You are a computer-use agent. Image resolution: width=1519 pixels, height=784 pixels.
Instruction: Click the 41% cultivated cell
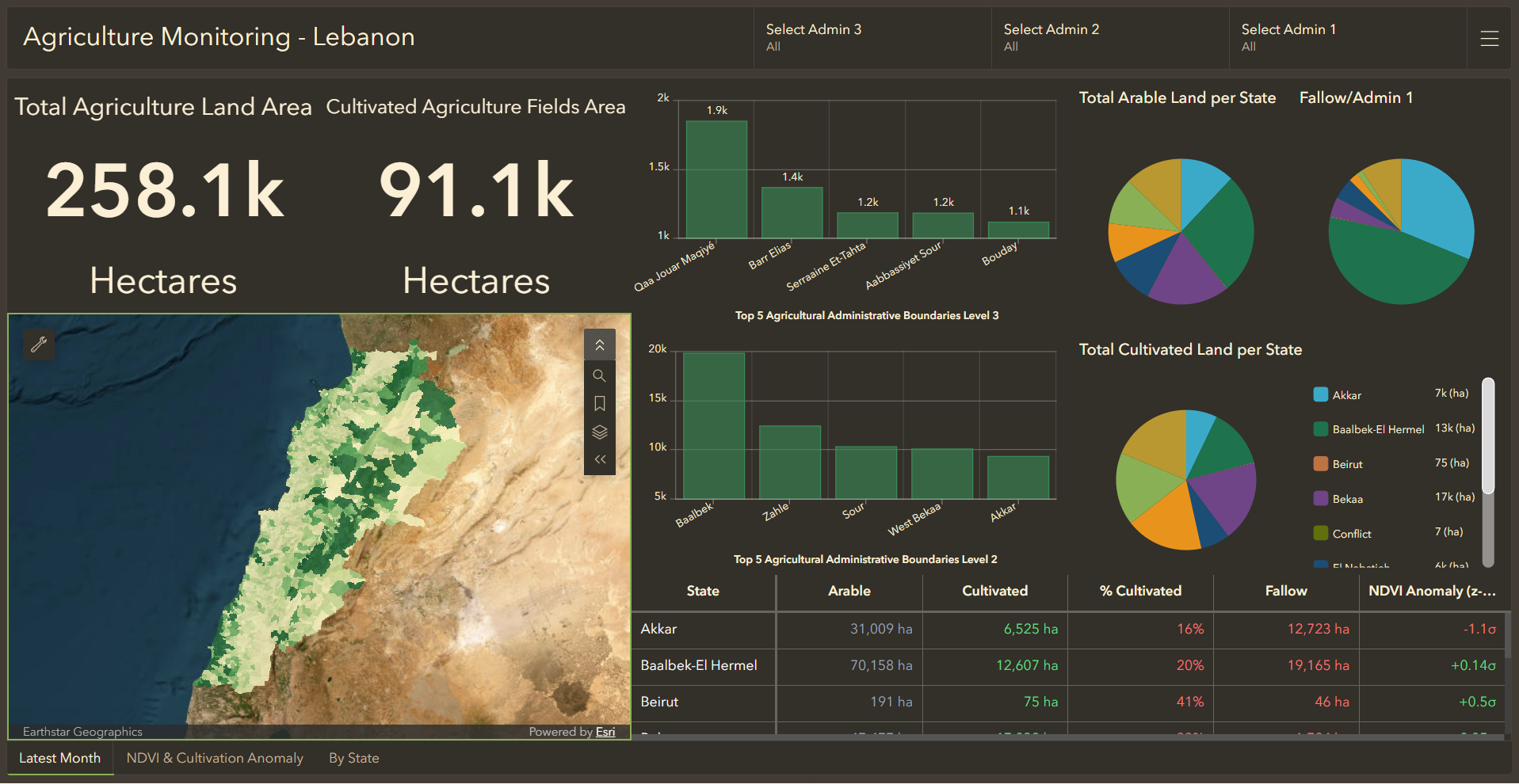[1140, 702]
